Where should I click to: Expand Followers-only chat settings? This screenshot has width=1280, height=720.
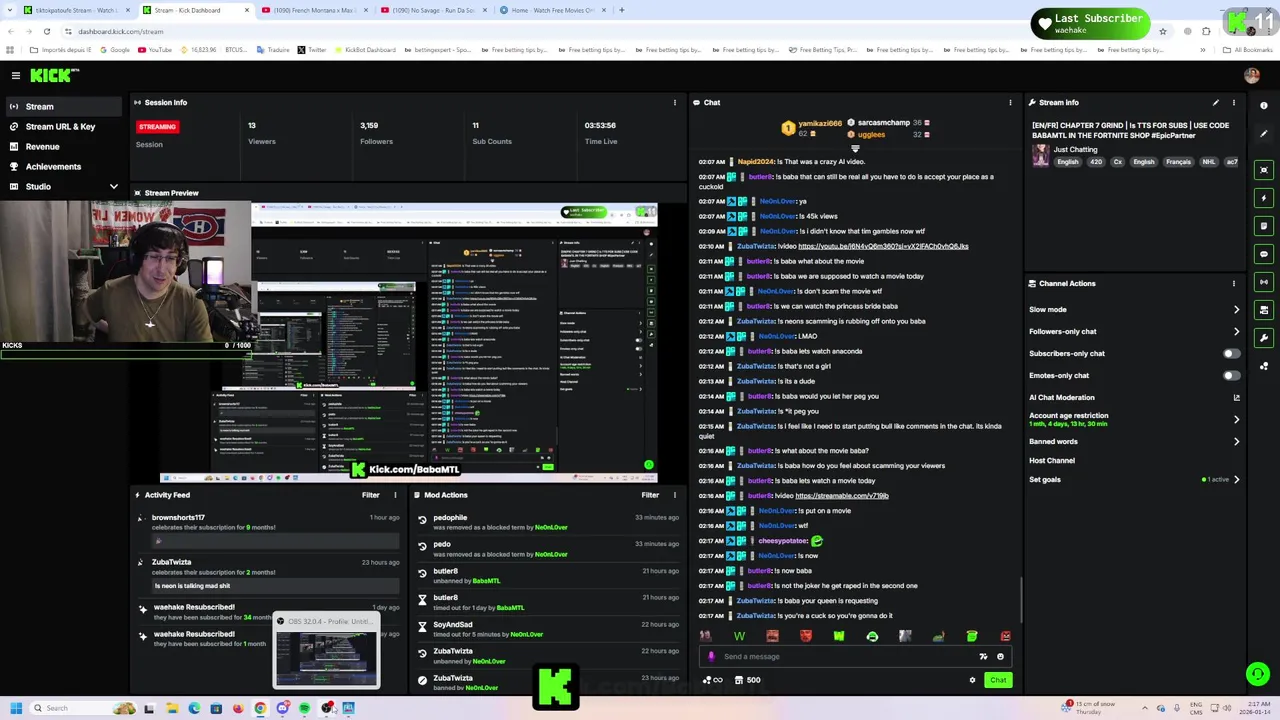point(1236,331)
